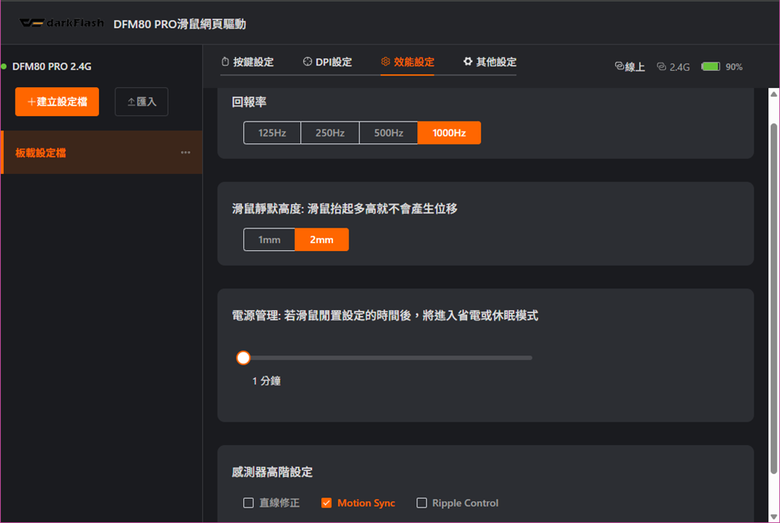Click the 線上 connection status icon
This screenshot has width=780, height=523.
619,66
